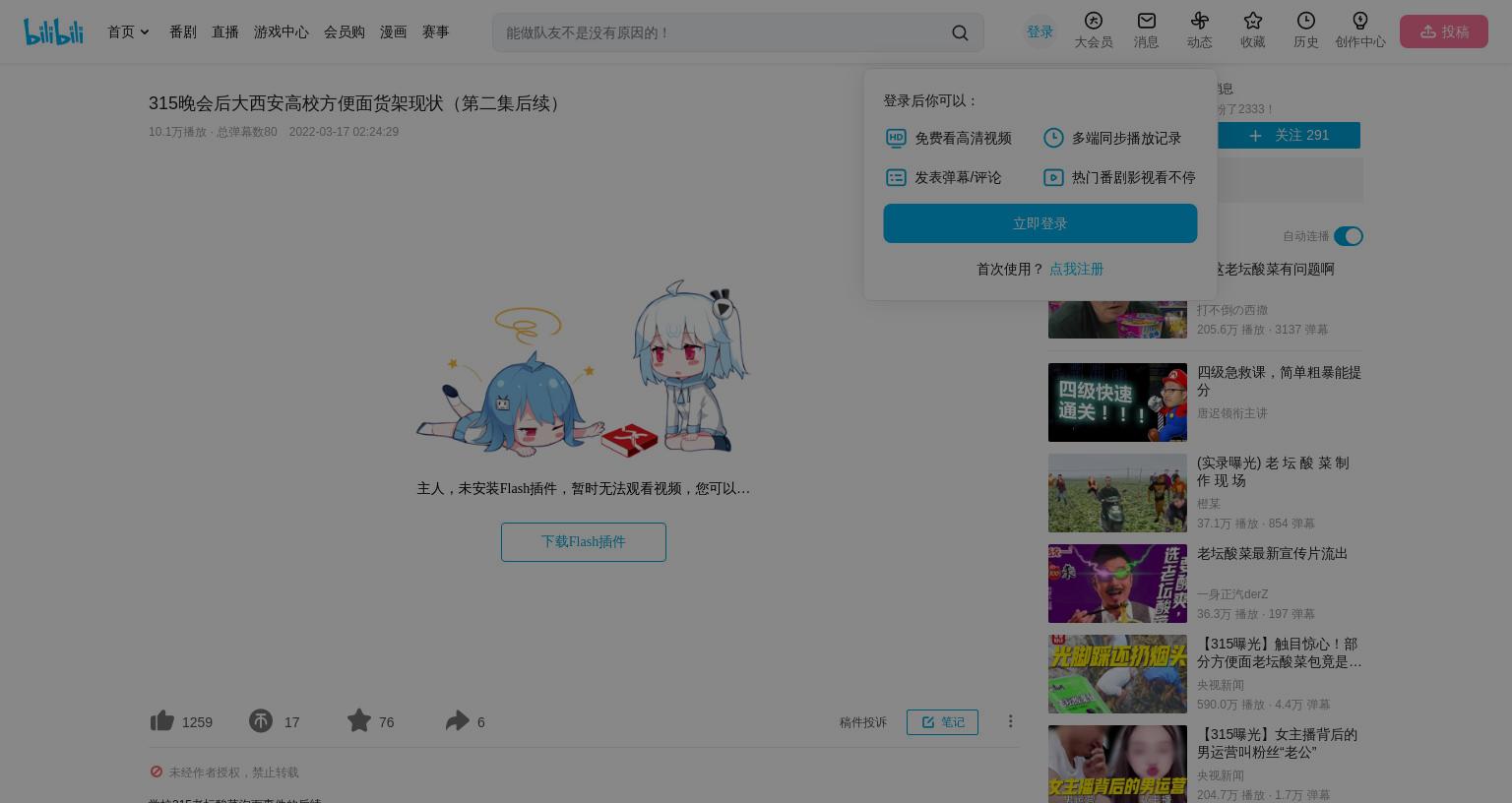The width and height of the screenshot is (1512, 803).
Task: Click the 点我注册 link
Action: (1076, 269)
